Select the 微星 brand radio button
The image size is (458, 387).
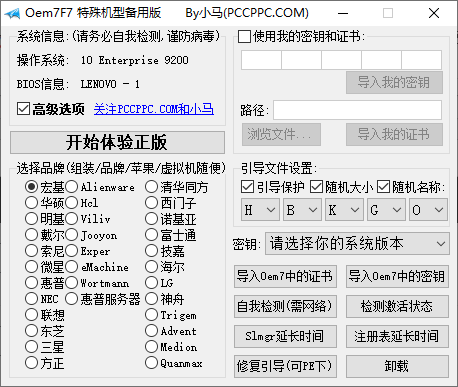click(x=31, y=267)
